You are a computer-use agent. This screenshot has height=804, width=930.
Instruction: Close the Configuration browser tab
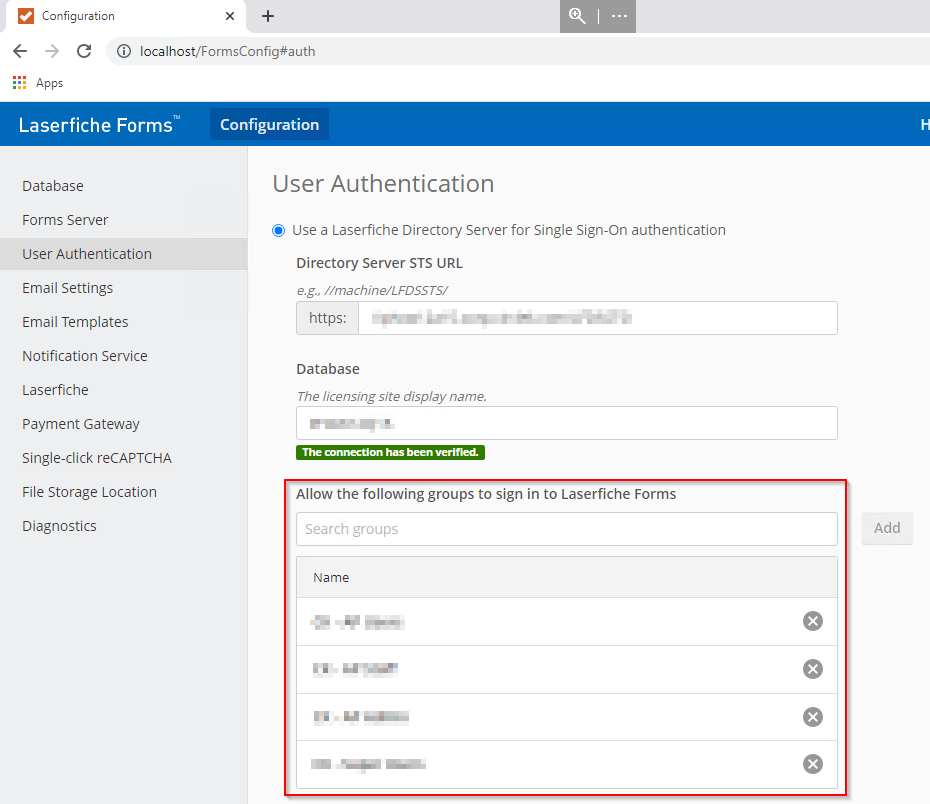(x=230, y=16)
